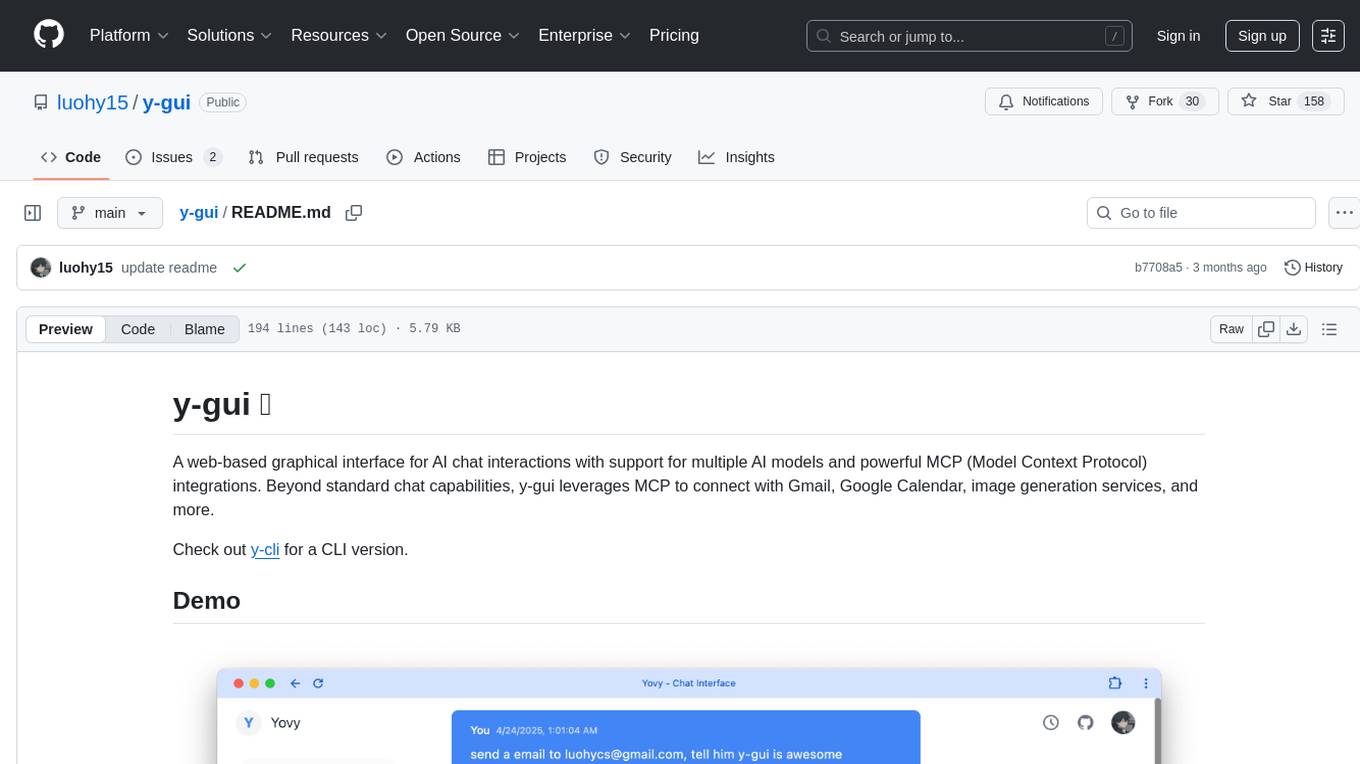The height and width of the screenshot is (764, 1360).
Task: Click the Notifications bell button
Action: tap(1044, 102)
